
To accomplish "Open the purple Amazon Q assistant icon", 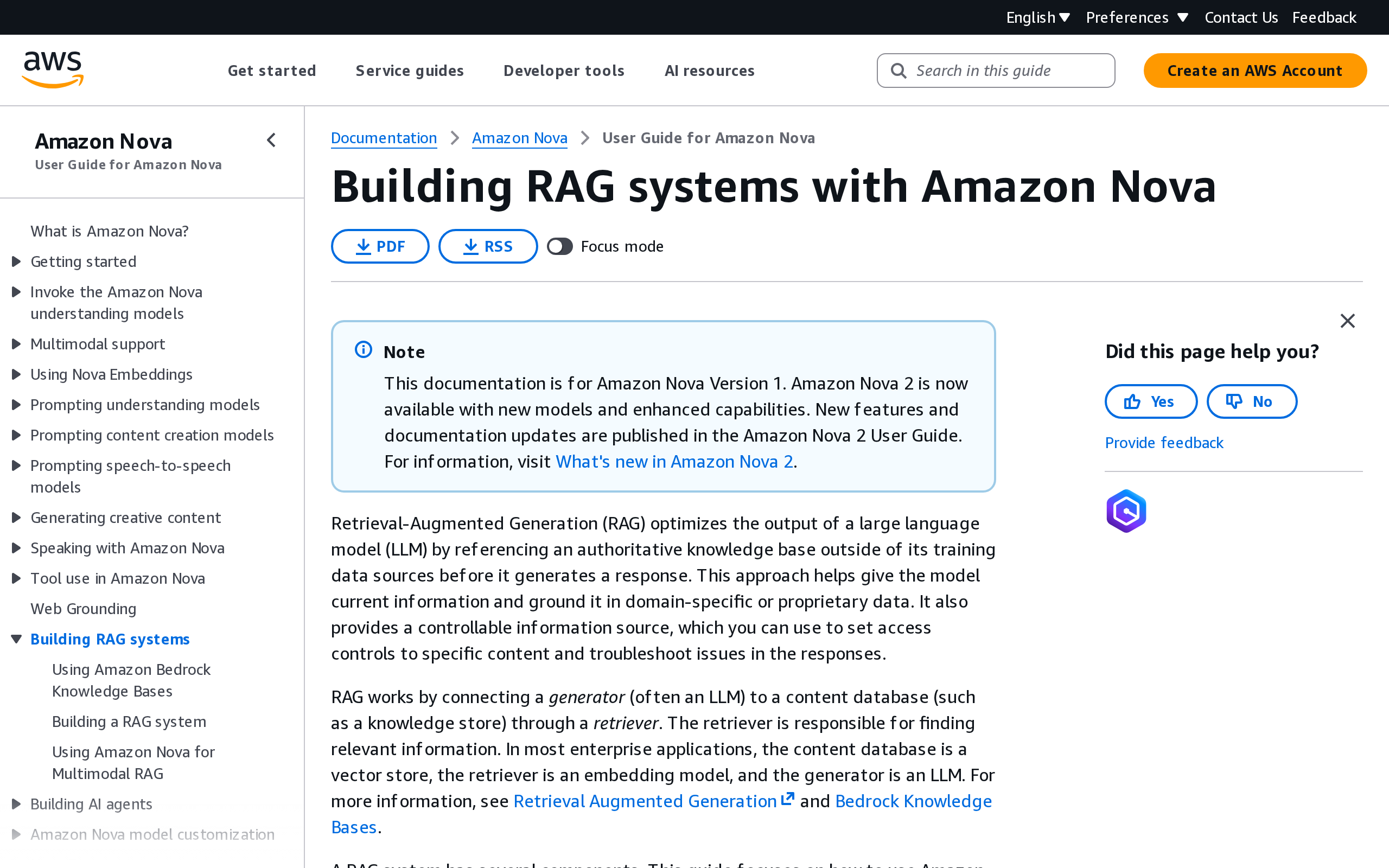I will click(x=1126, y=511).
